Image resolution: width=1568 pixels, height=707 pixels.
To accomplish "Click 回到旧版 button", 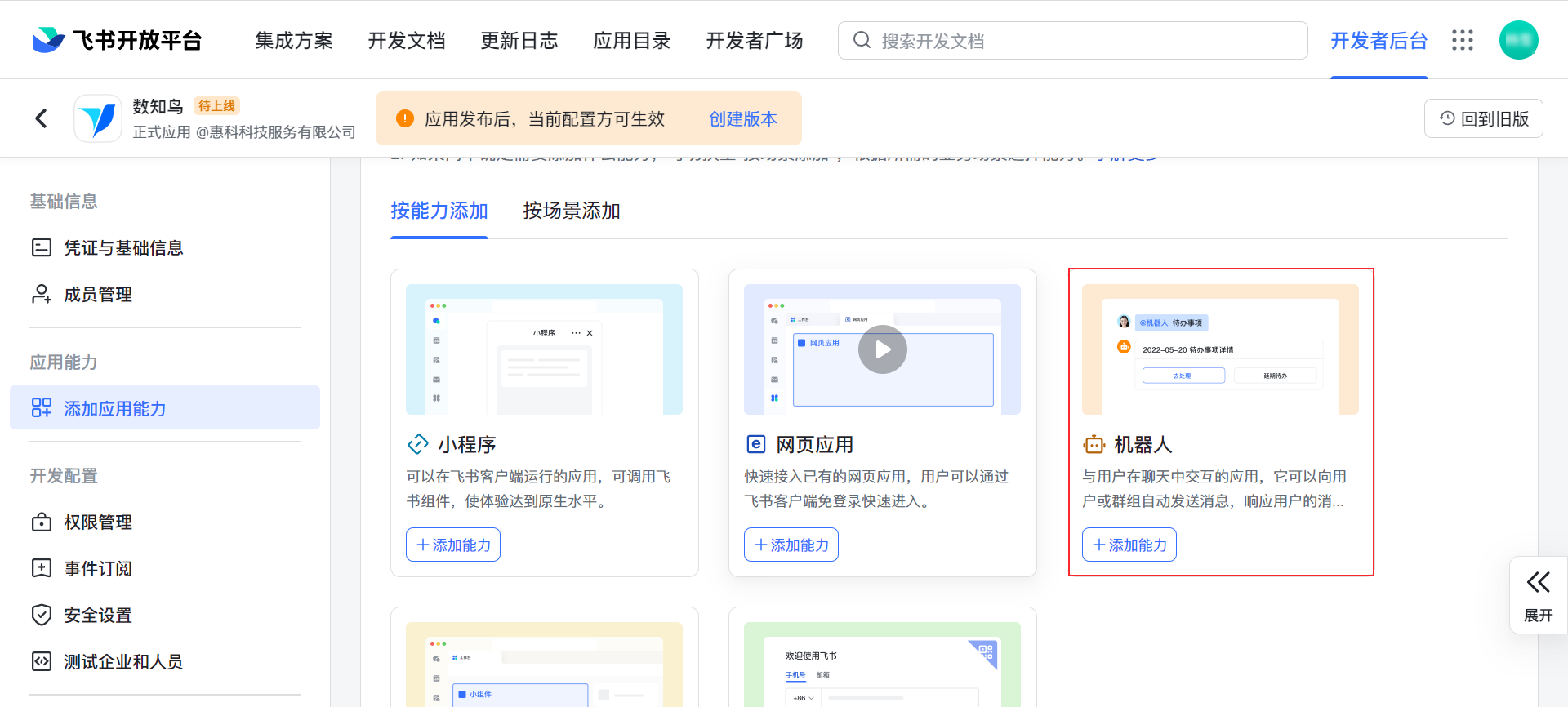I will pyautogui.click(x=1483, y=118).
